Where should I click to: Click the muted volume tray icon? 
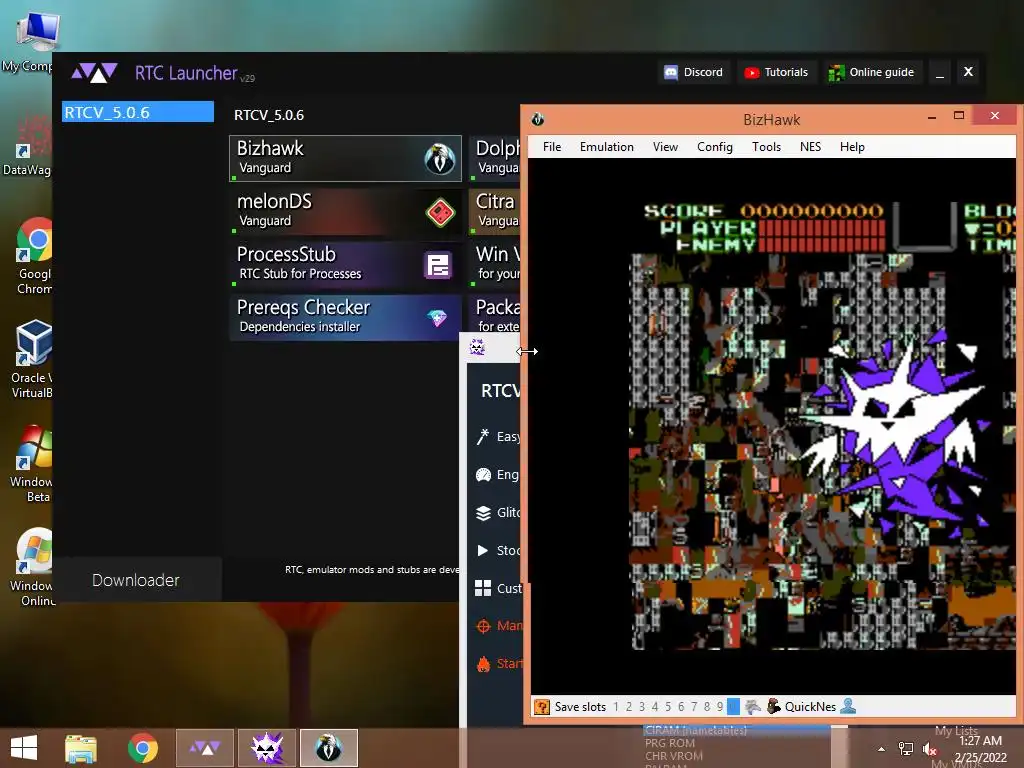point(929,749)
